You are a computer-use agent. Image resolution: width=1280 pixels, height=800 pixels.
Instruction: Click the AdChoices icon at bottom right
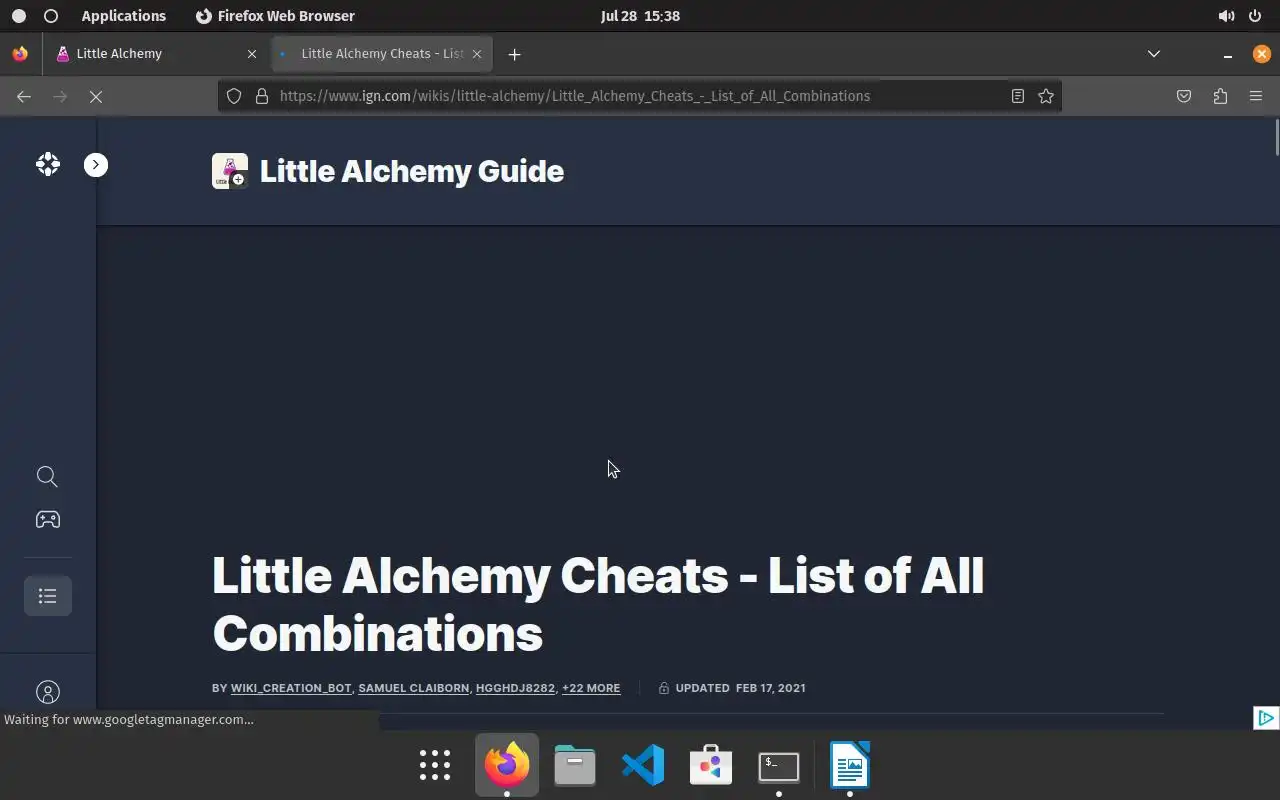coord(1266,718)
